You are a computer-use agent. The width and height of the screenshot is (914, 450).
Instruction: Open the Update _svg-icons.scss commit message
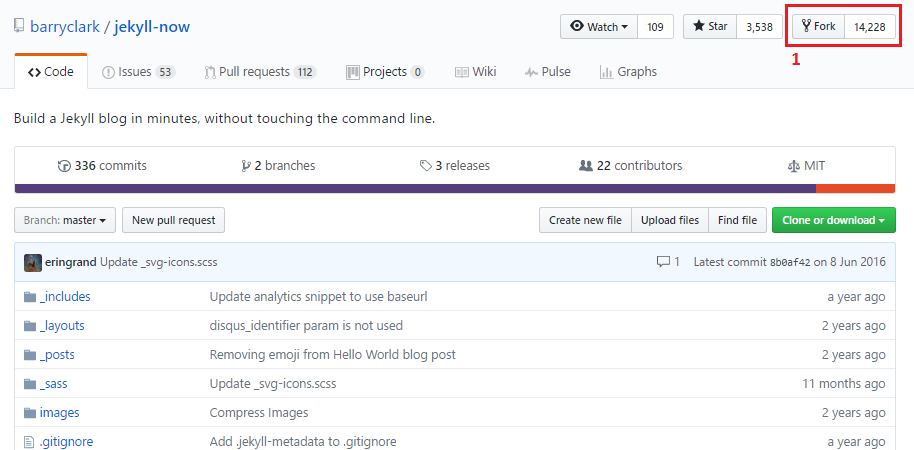(159, 262)
